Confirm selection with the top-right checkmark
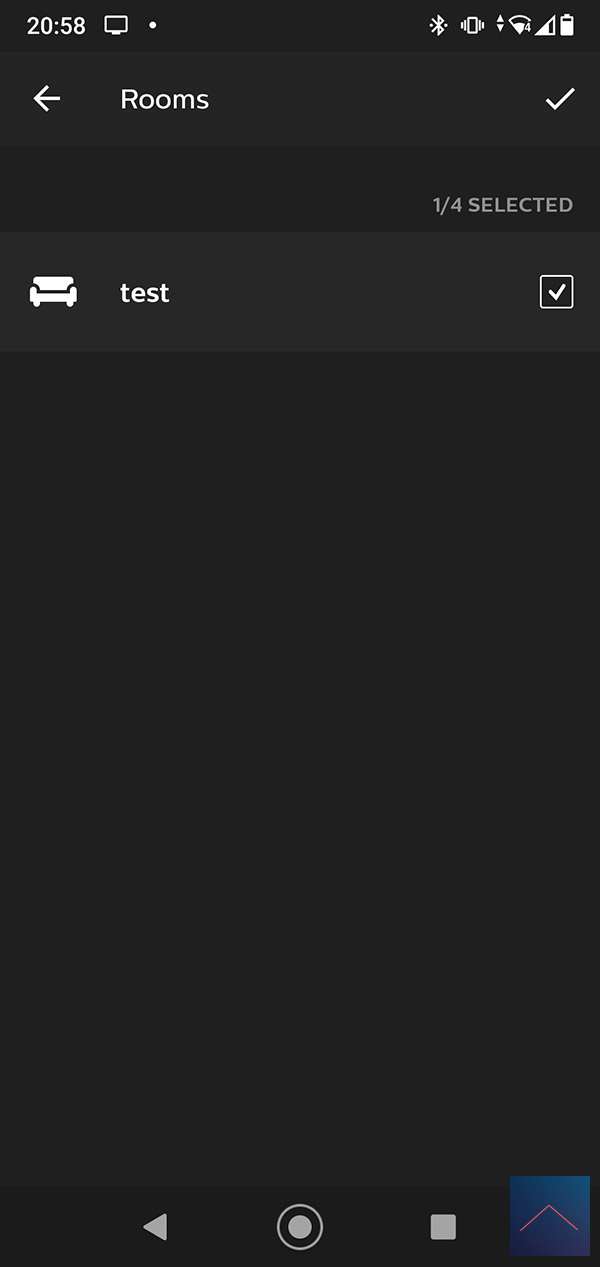Image resolution: width=600 pixels, height=1267 pixels. click(x=560, y=99)
